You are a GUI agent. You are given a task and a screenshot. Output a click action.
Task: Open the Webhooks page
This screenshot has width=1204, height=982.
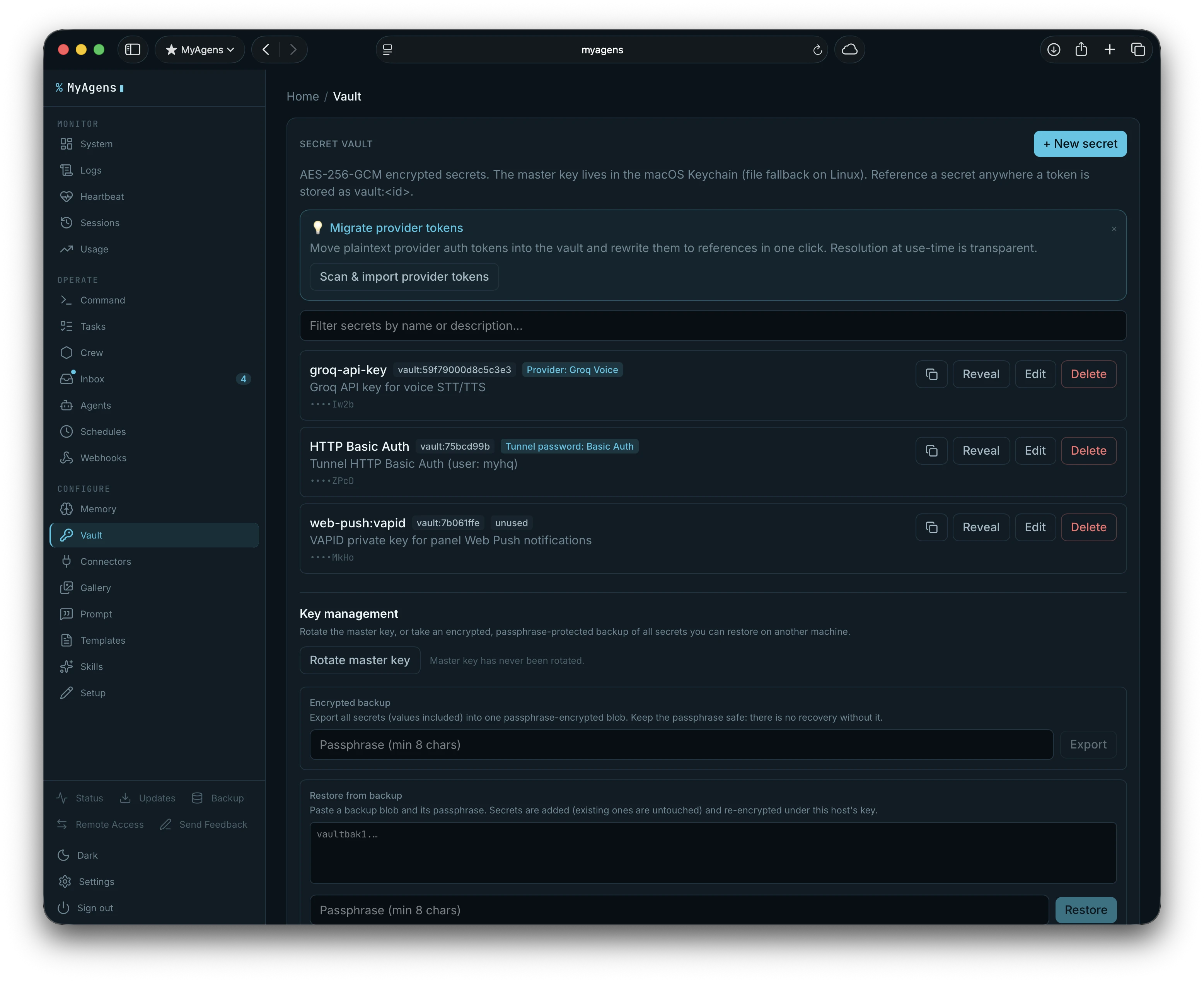click(154, 458)
